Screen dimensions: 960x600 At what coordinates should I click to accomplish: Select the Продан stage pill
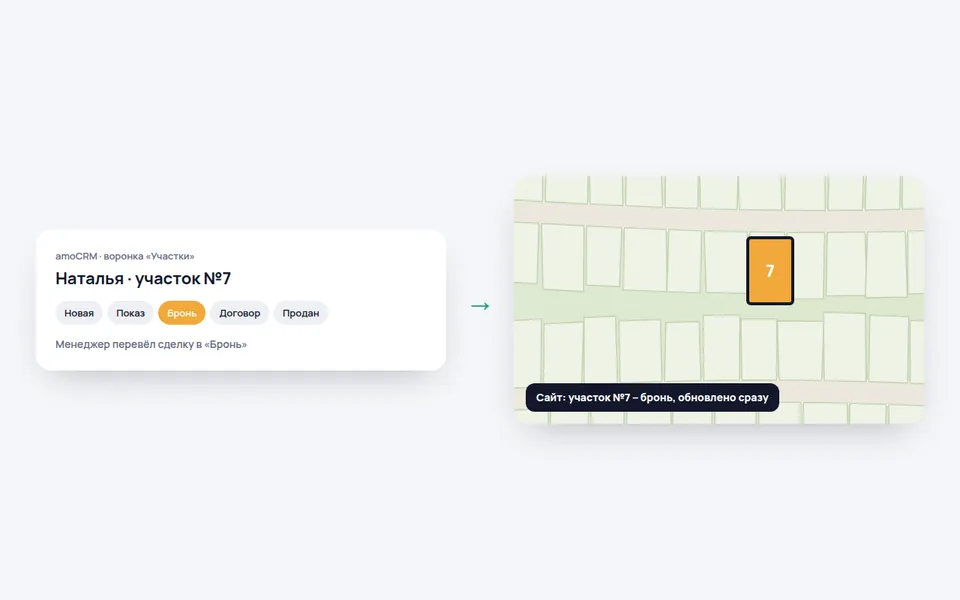coord(301,313)
